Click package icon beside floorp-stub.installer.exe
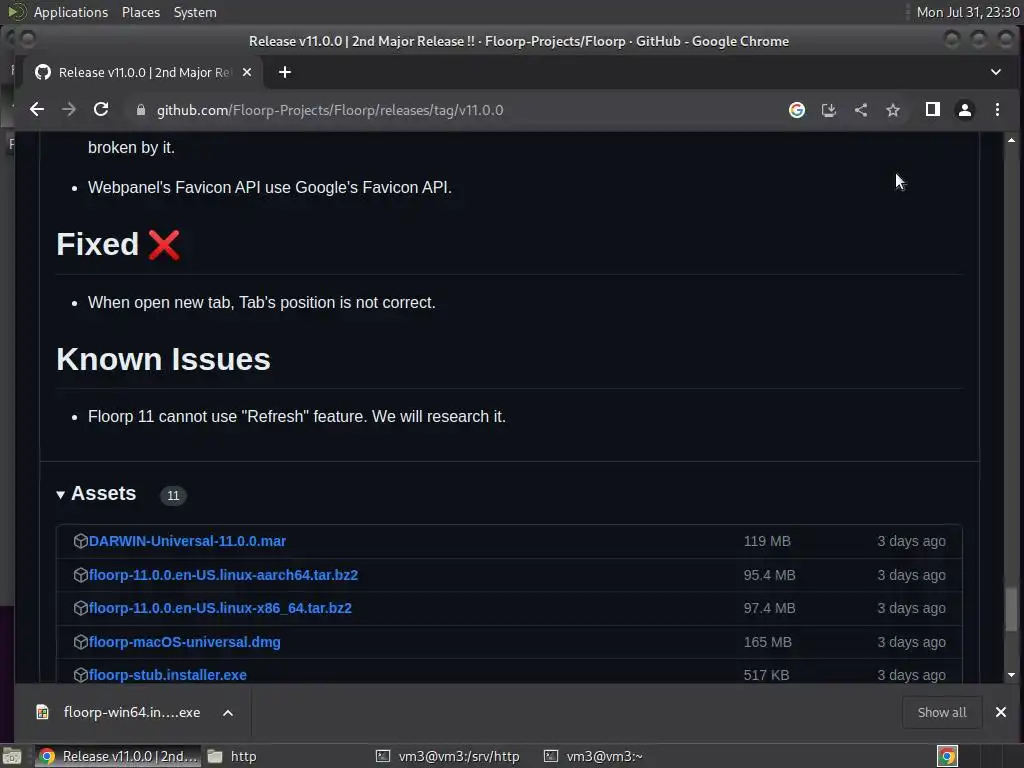Screen dimensions: 1024x768 pyautogui.click(x=80, y=675)
